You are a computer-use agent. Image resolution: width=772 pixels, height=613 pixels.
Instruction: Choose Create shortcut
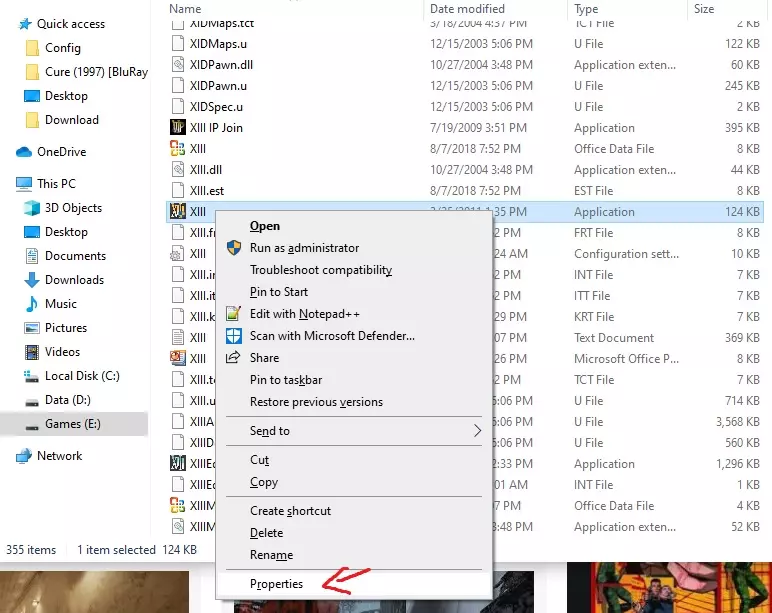point(290,511)
